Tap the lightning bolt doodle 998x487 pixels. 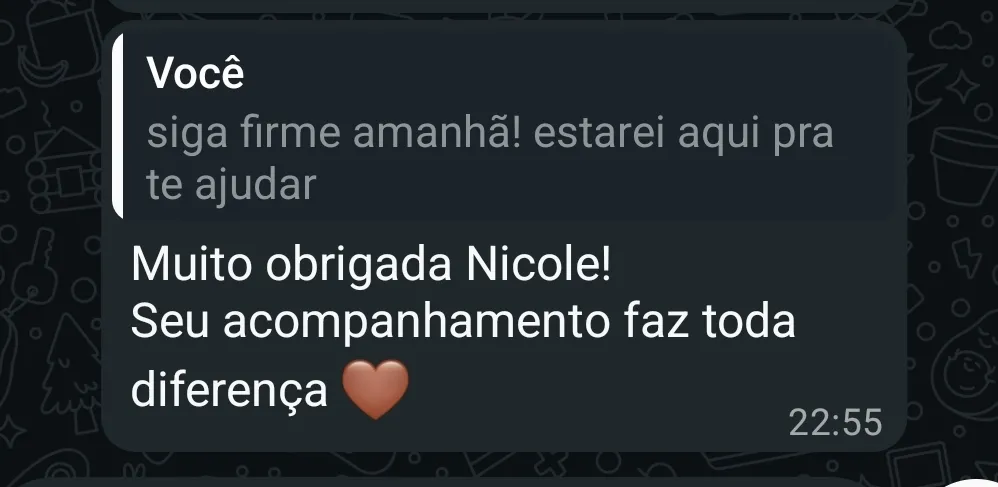coord(966,258)
